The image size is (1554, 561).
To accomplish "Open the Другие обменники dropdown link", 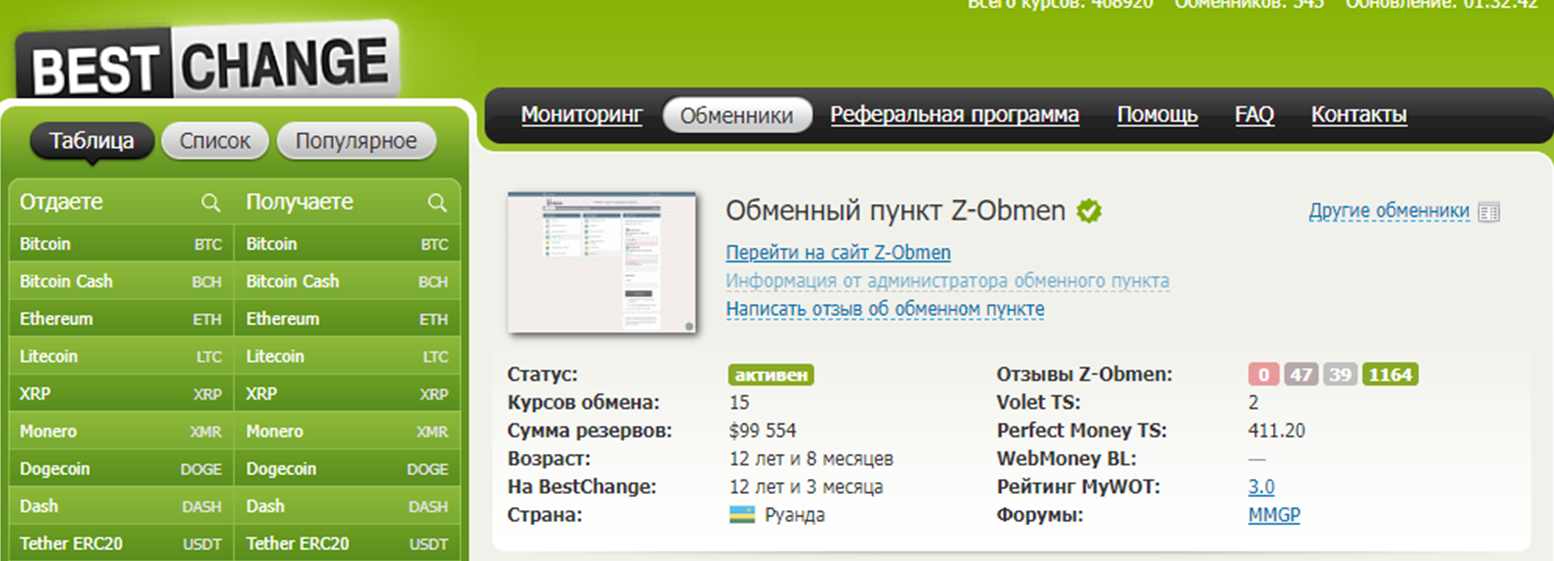I will (x=1389, y=212).
